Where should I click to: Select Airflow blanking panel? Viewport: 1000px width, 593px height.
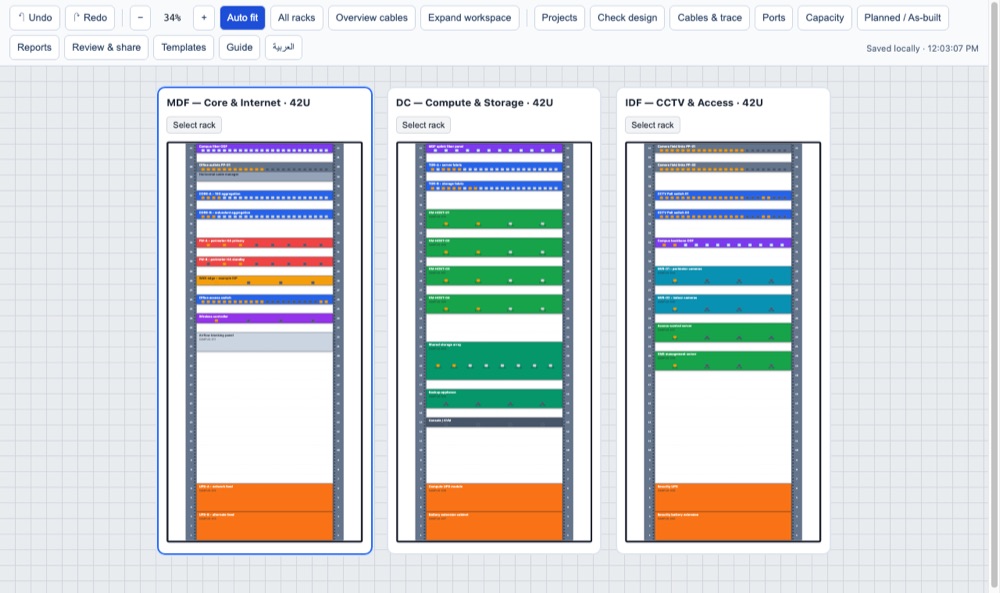[265, 342]
